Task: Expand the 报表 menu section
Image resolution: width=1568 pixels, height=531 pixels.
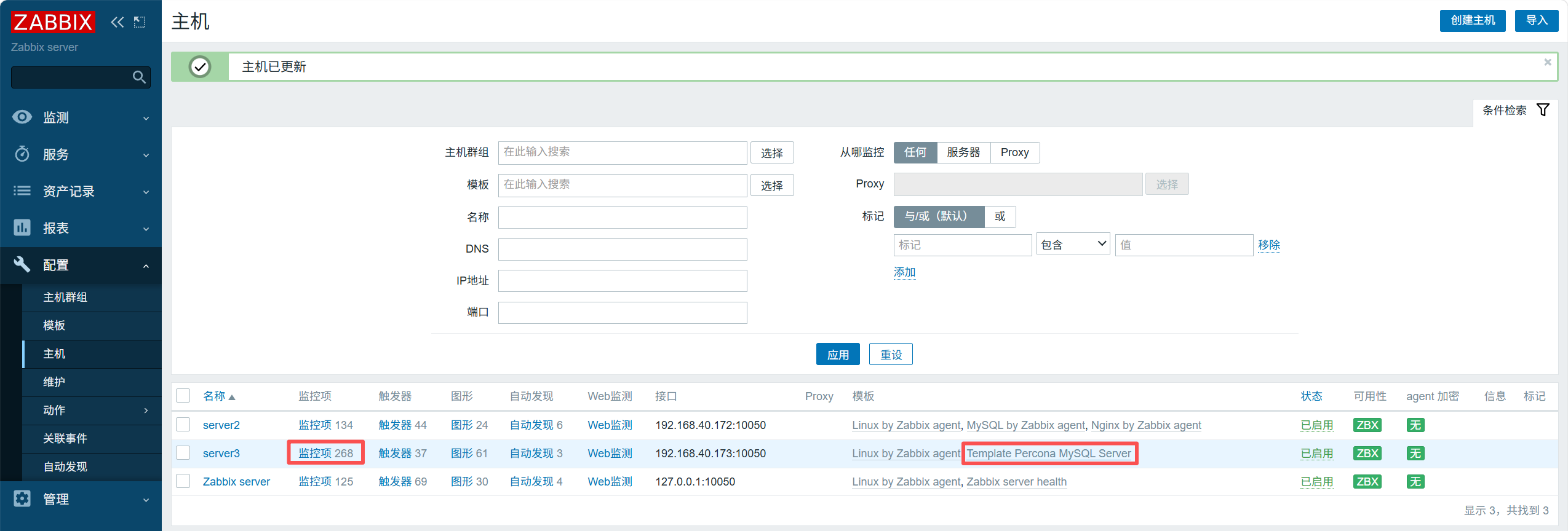Action: (146, 229)
